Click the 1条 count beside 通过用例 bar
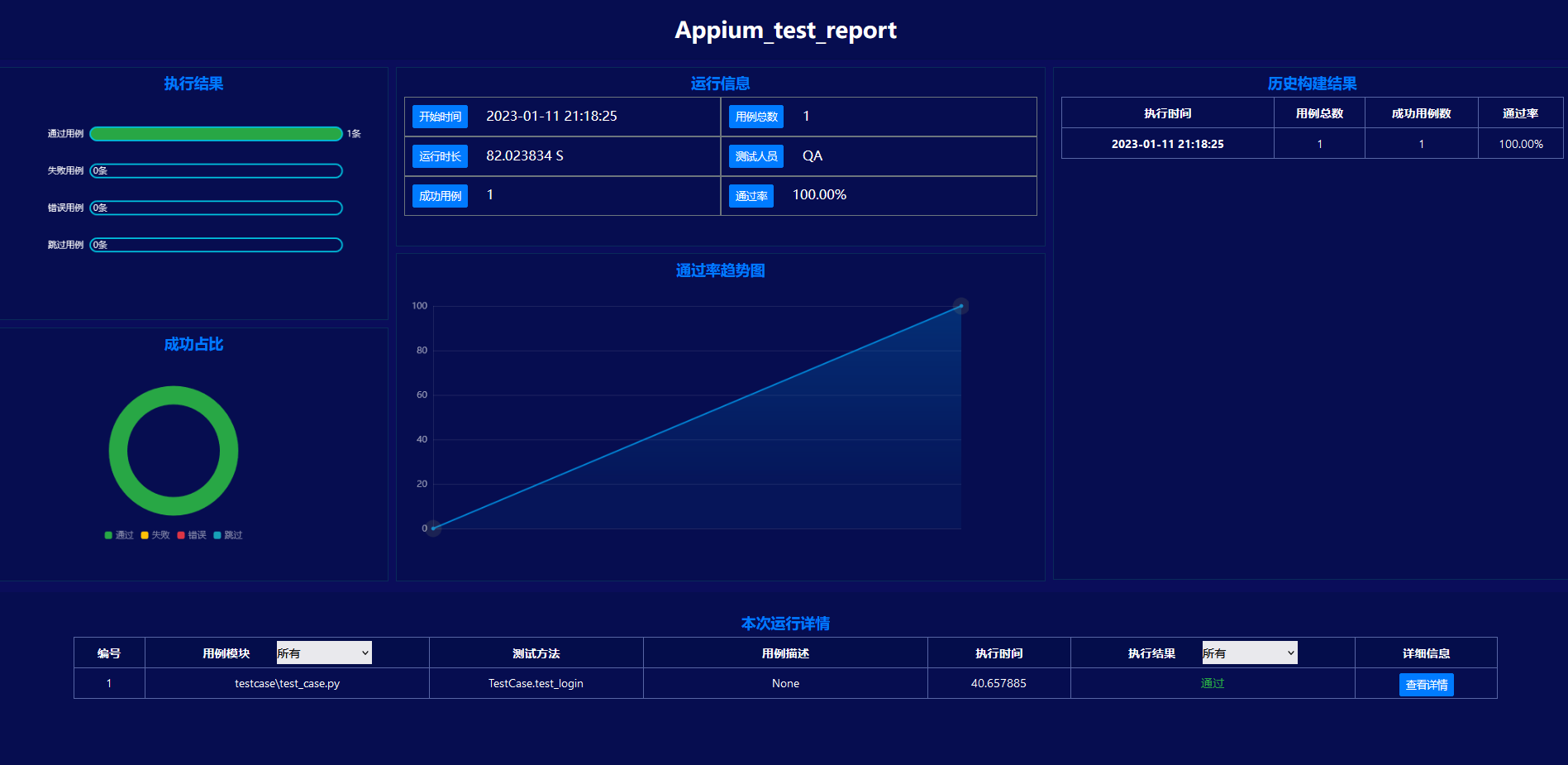The height and width of the screenshot is (765, 1568). [354, 134]
